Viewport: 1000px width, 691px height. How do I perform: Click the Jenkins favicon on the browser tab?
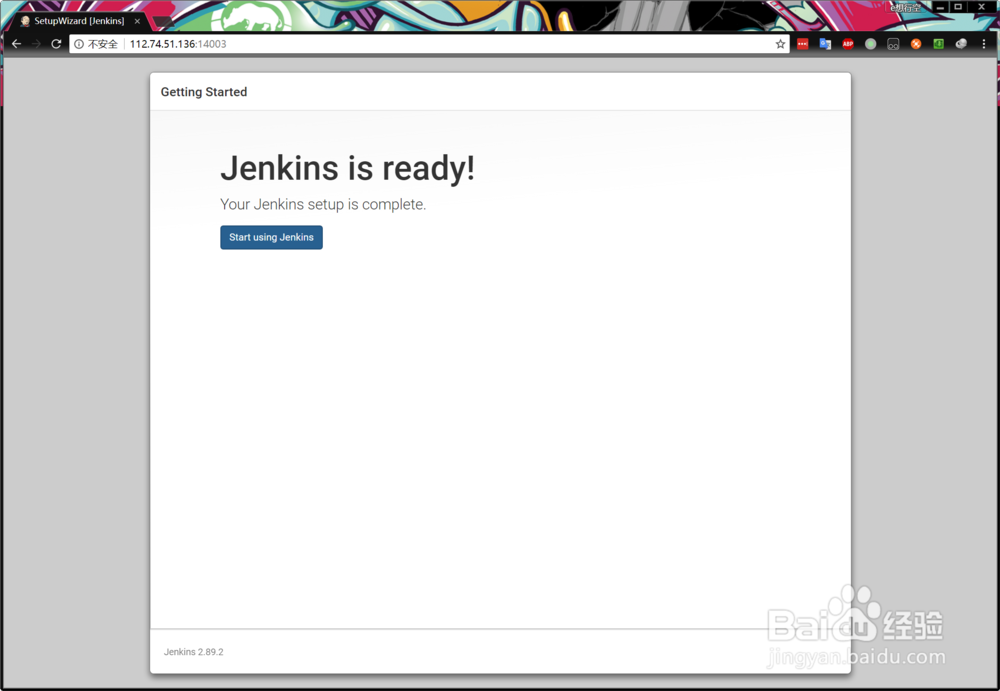pyautogui.click(x=24, y=20)
